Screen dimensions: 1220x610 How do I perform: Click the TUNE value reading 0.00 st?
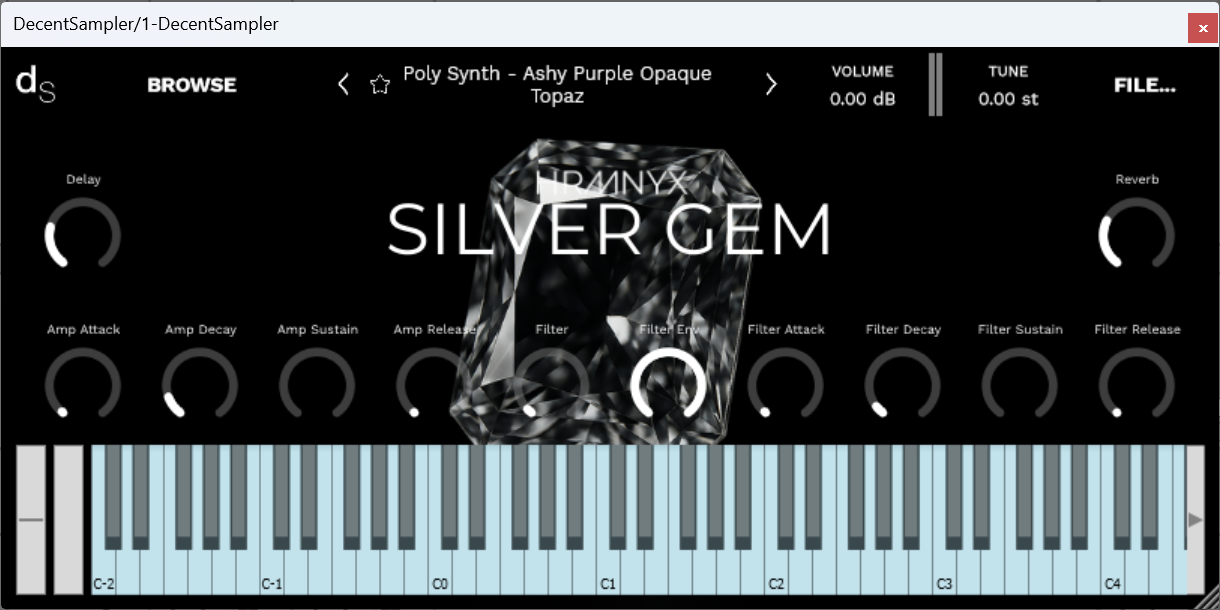(1009, 99)
